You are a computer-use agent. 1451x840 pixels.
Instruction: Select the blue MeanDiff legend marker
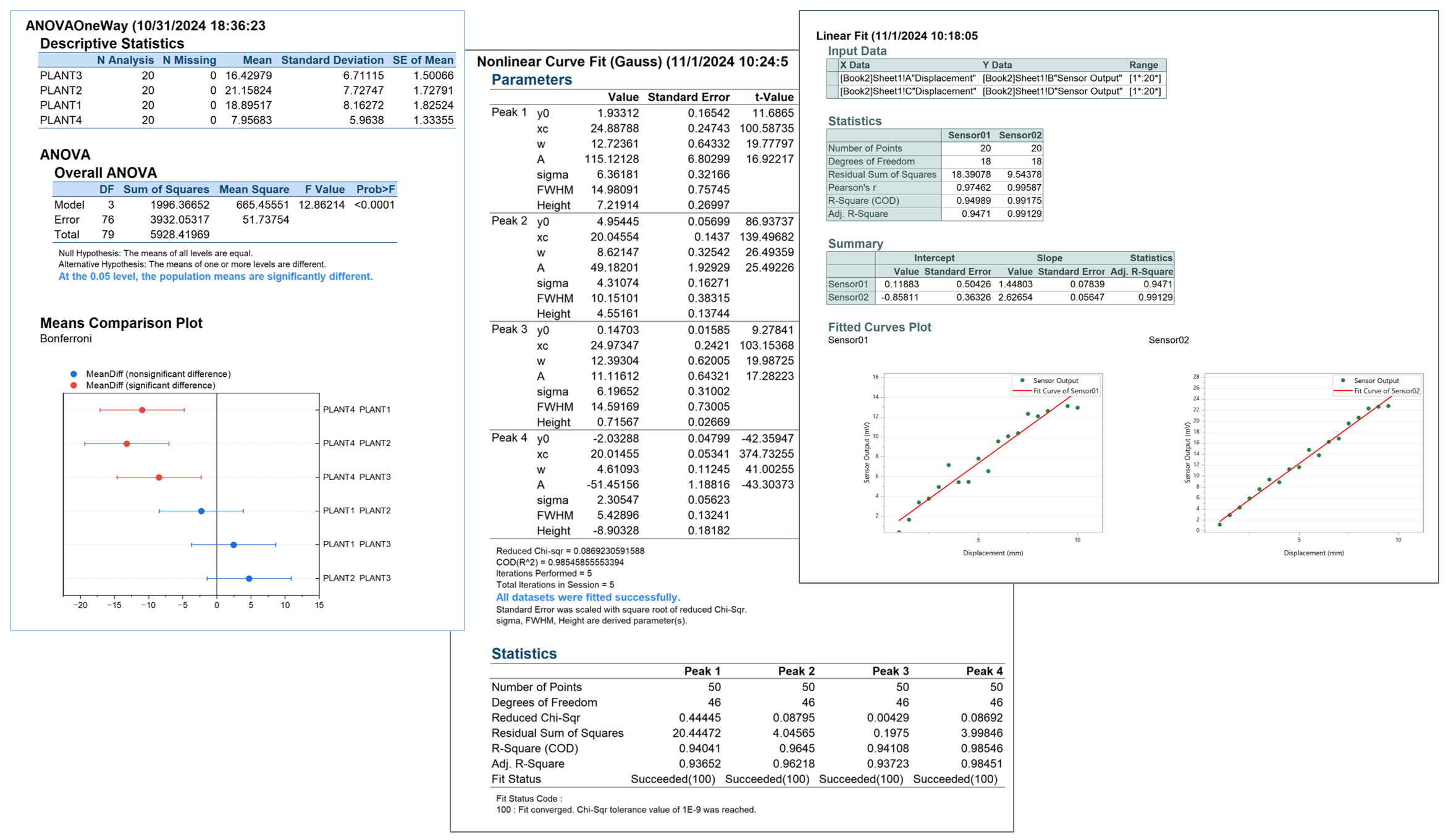coord(72,374)
